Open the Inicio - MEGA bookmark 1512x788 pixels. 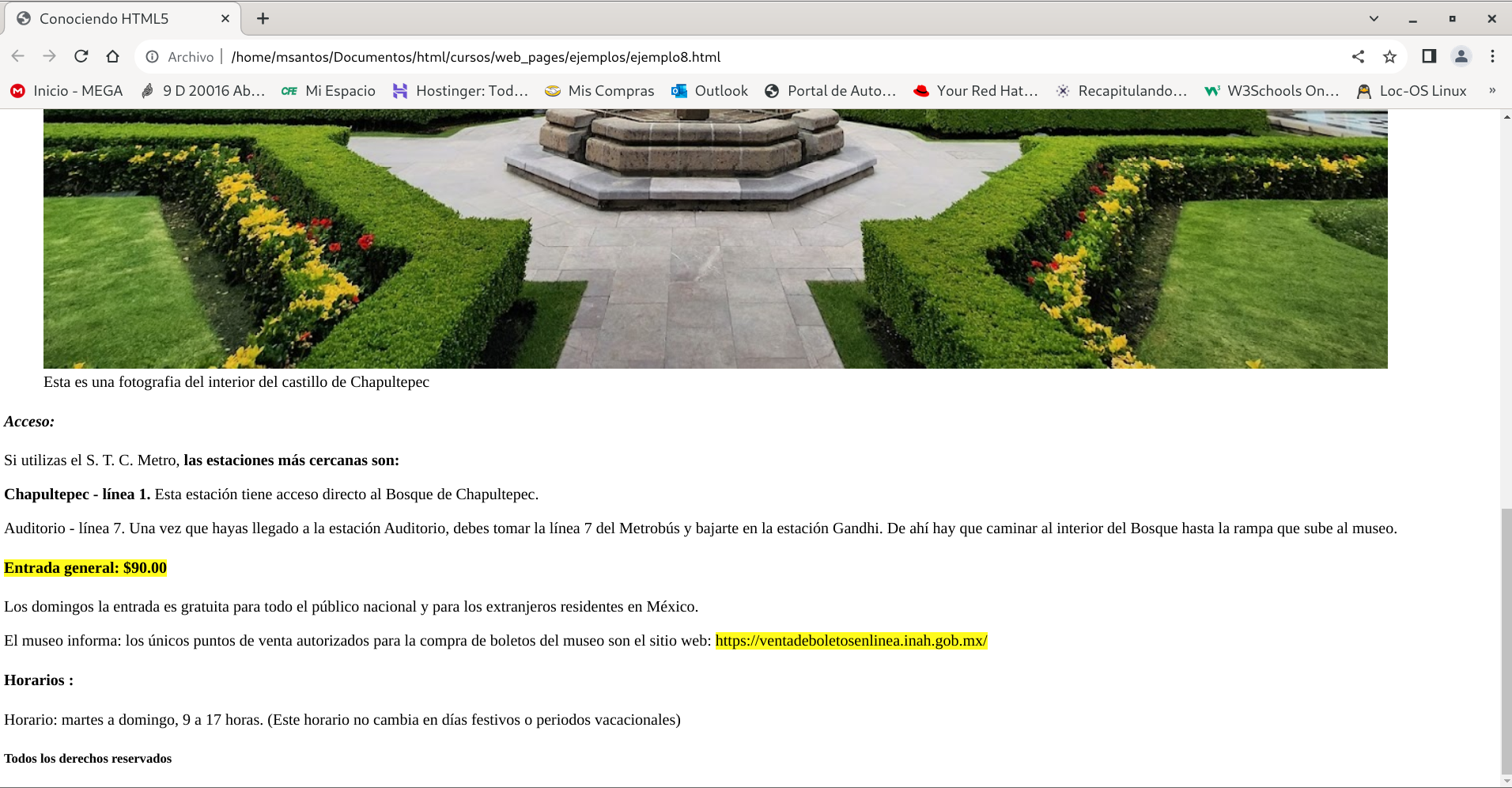(66, 91)
